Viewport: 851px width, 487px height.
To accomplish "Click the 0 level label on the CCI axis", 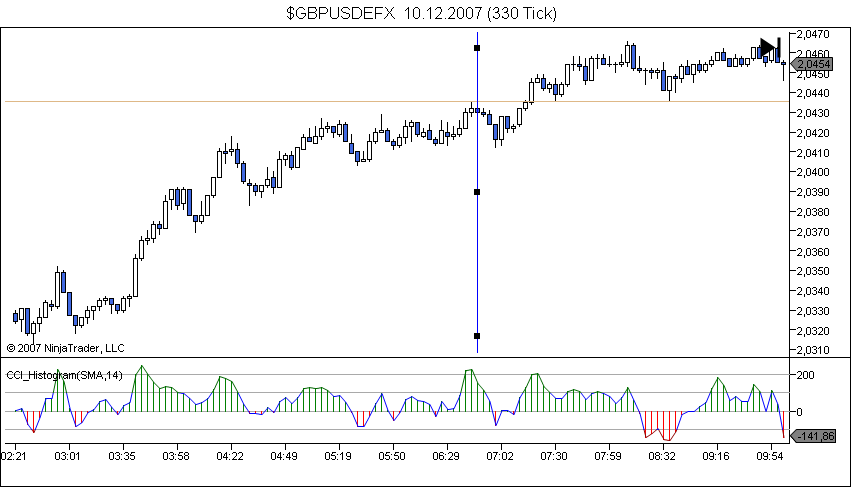I will [799, 412].
